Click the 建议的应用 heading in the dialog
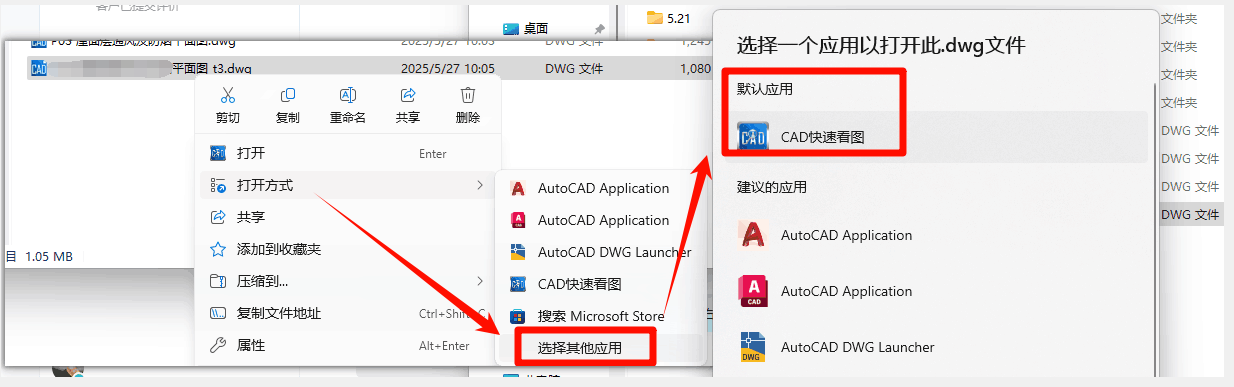Image resolution: width=1234 pixels, height=387 pixels. pos(772,187)
